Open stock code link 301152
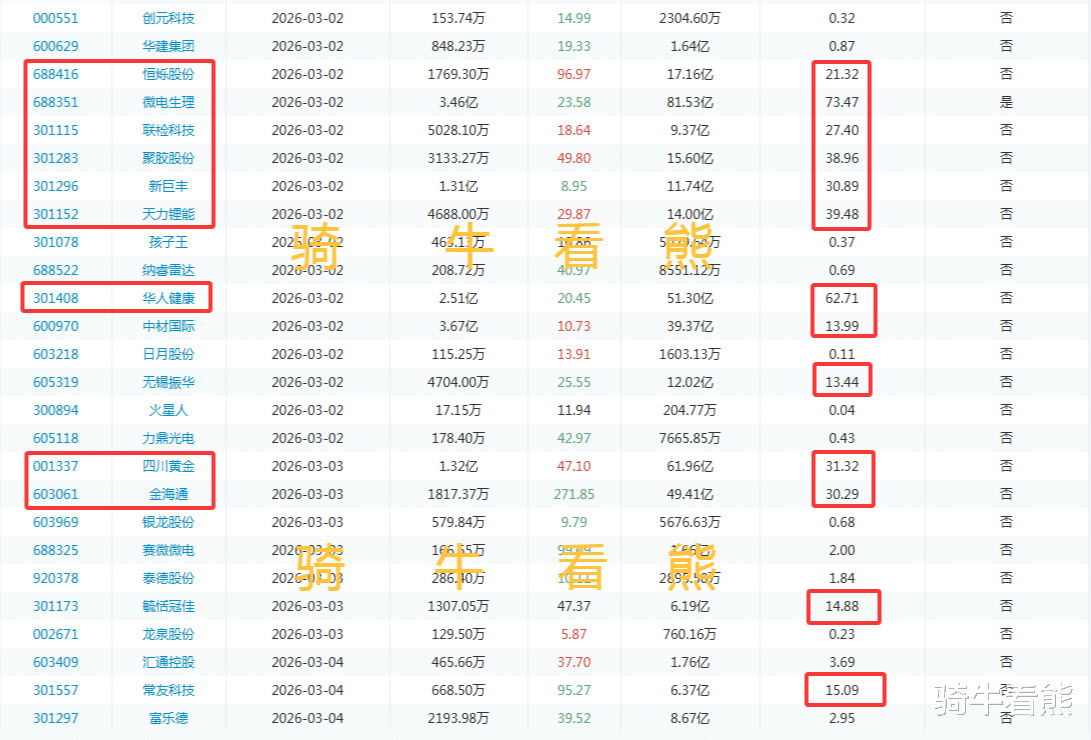The image size is (1091, 740). pyautogui.click(x=56, y=214)
